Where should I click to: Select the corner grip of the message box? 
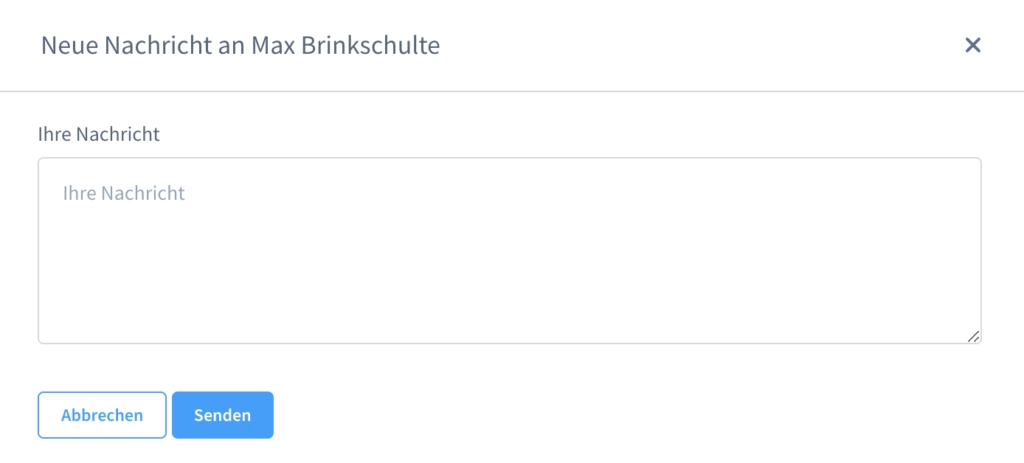click(x=974, y=337)
